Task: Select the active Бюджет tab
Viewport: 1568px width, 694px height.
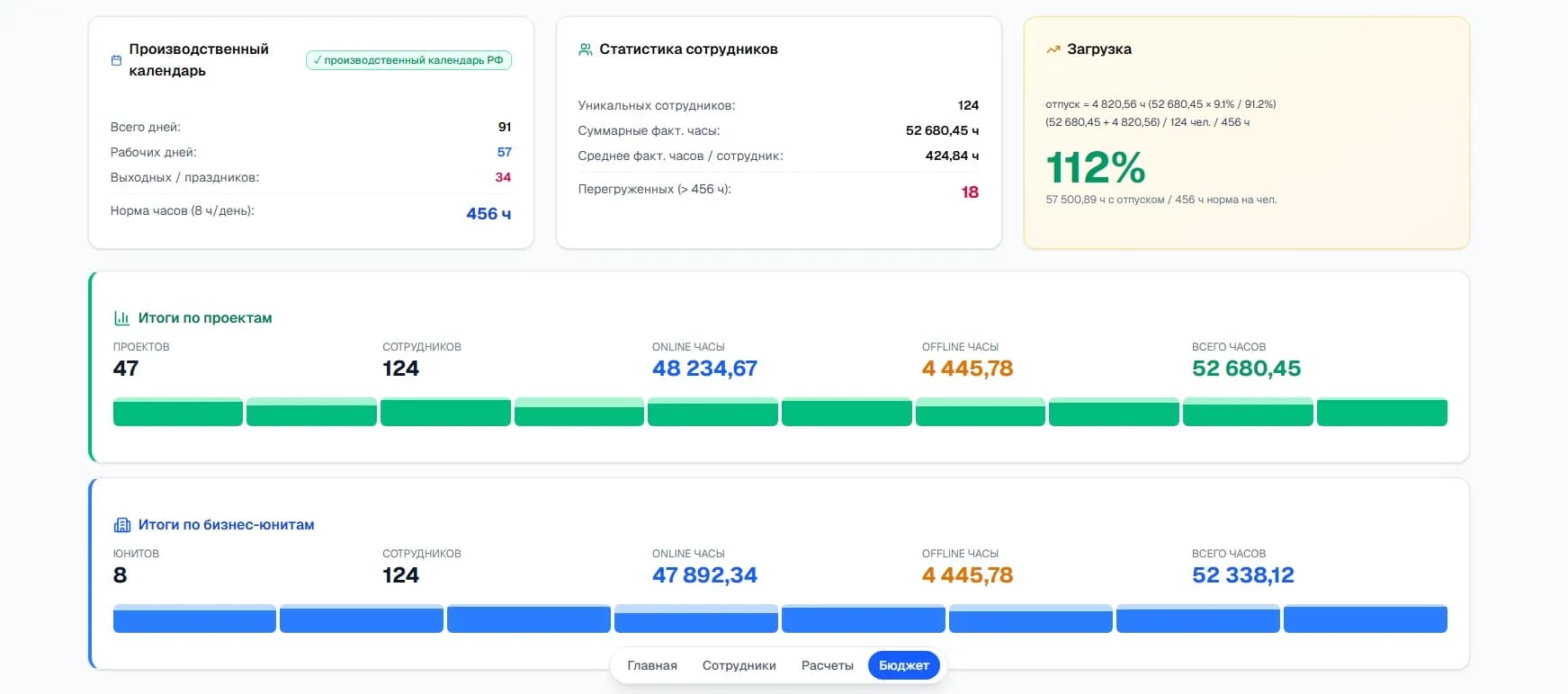Action: pyautogui.click(x=904, y=665)
